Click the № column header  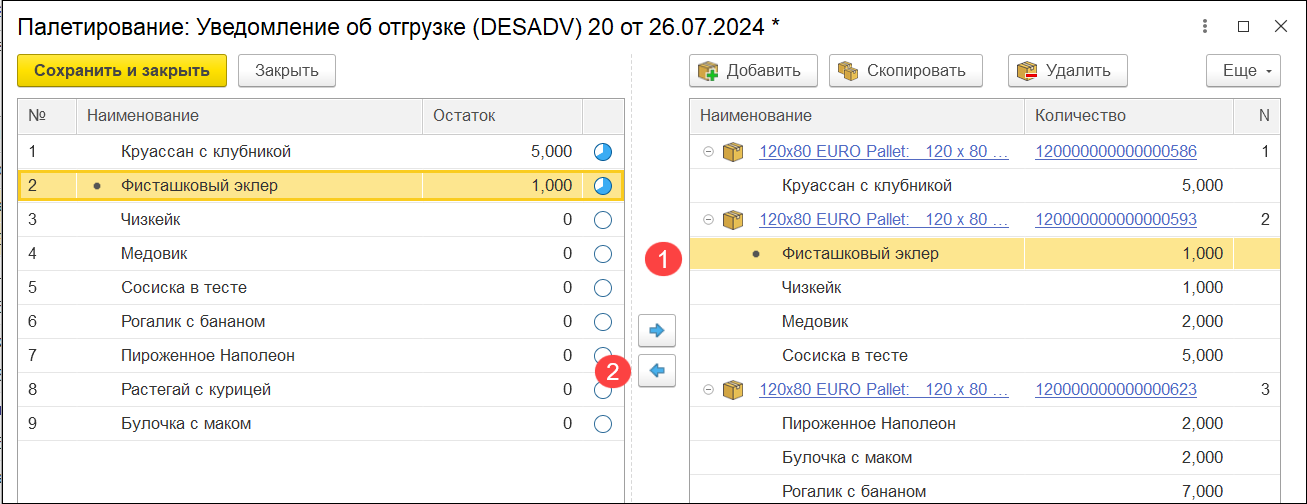(47, 116)
